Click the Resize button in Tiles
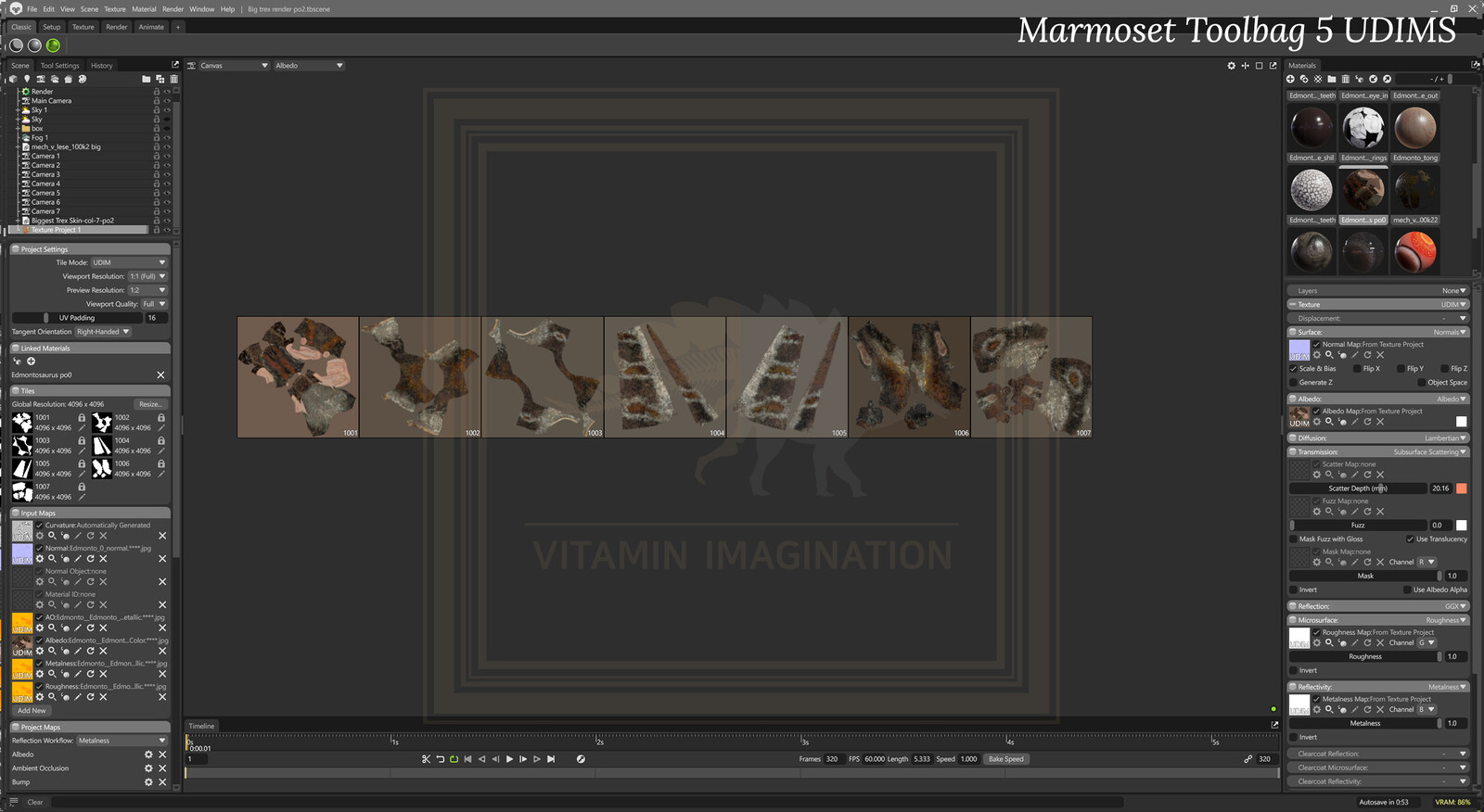This screenshot has height=812, width=1484. pyautogui.click(x=150, y=404)
